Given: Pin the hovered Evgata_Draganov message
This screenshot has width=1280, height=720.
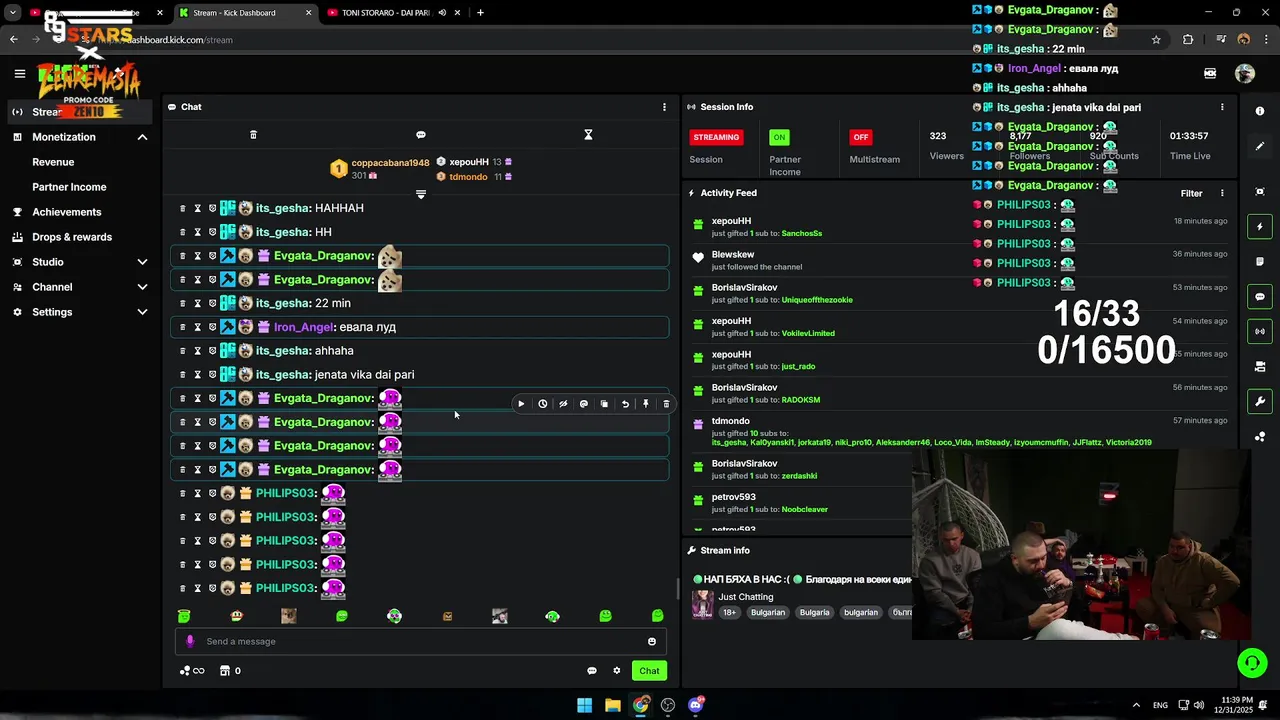Looking at the screenshot, I should [646, 404].
